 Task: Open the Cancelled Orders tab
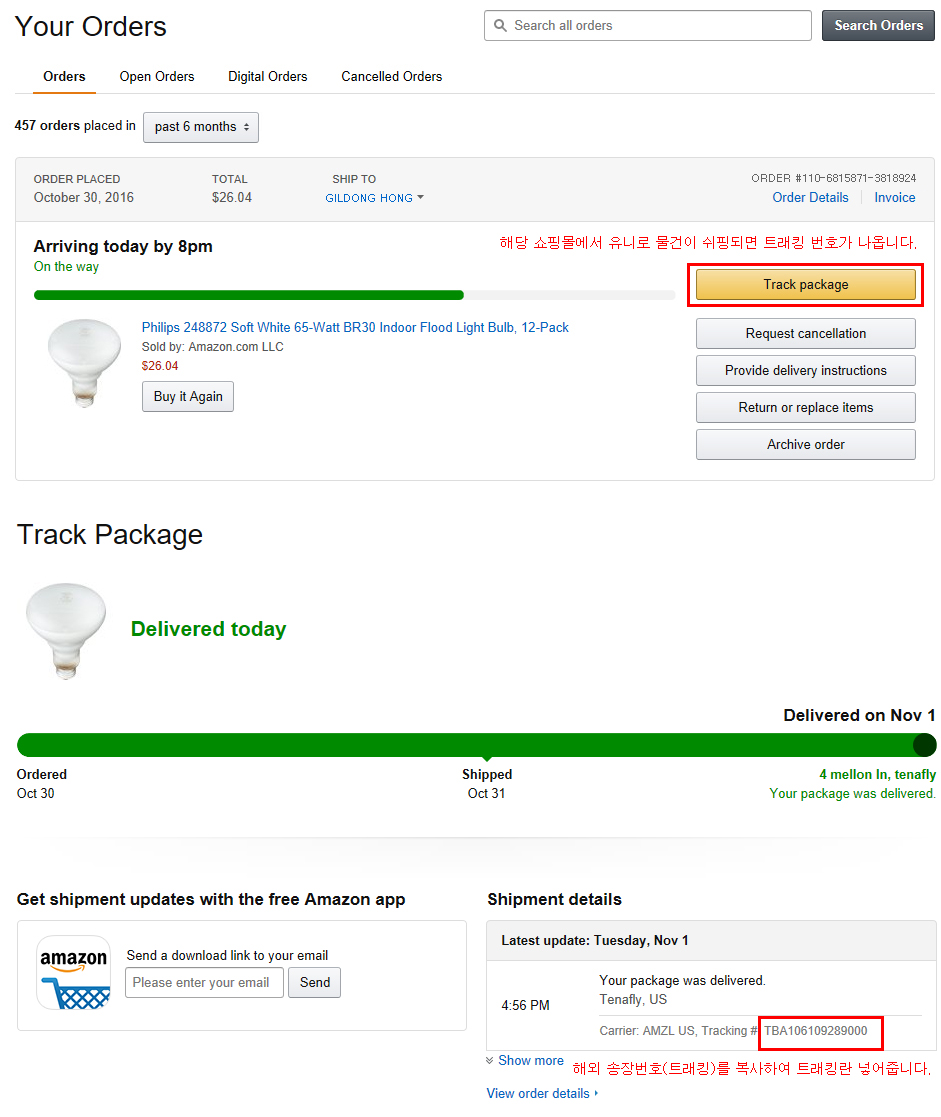tap(392, 76)
